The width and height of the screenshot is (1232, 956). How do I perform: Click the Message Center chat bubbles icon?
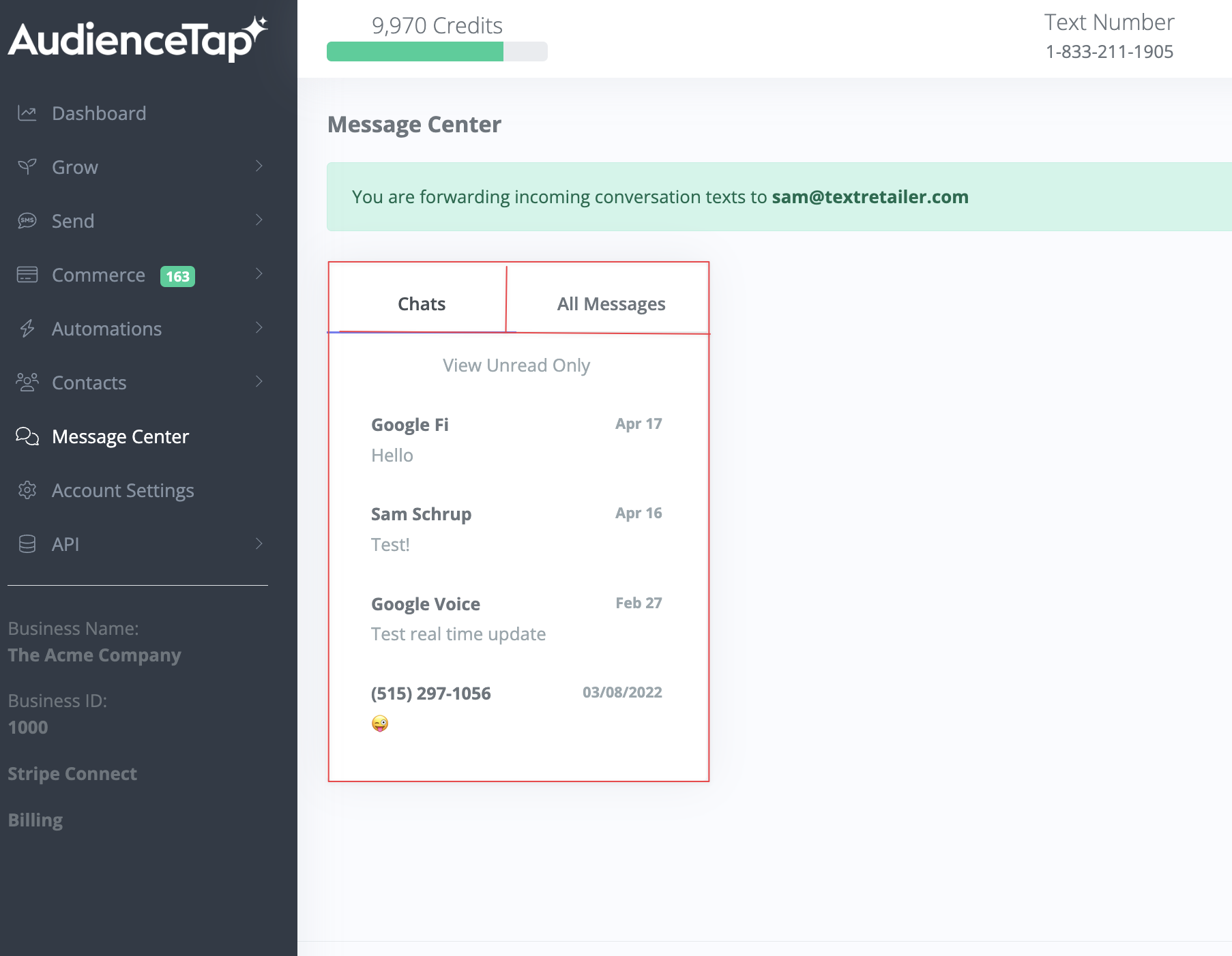click(27, 436)
